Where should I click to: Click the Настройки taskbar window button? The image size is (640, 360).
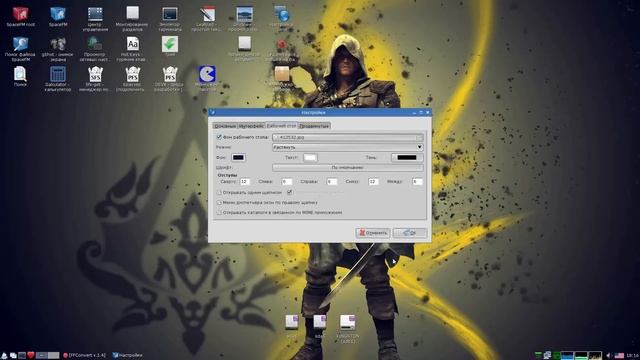[128, 356]
